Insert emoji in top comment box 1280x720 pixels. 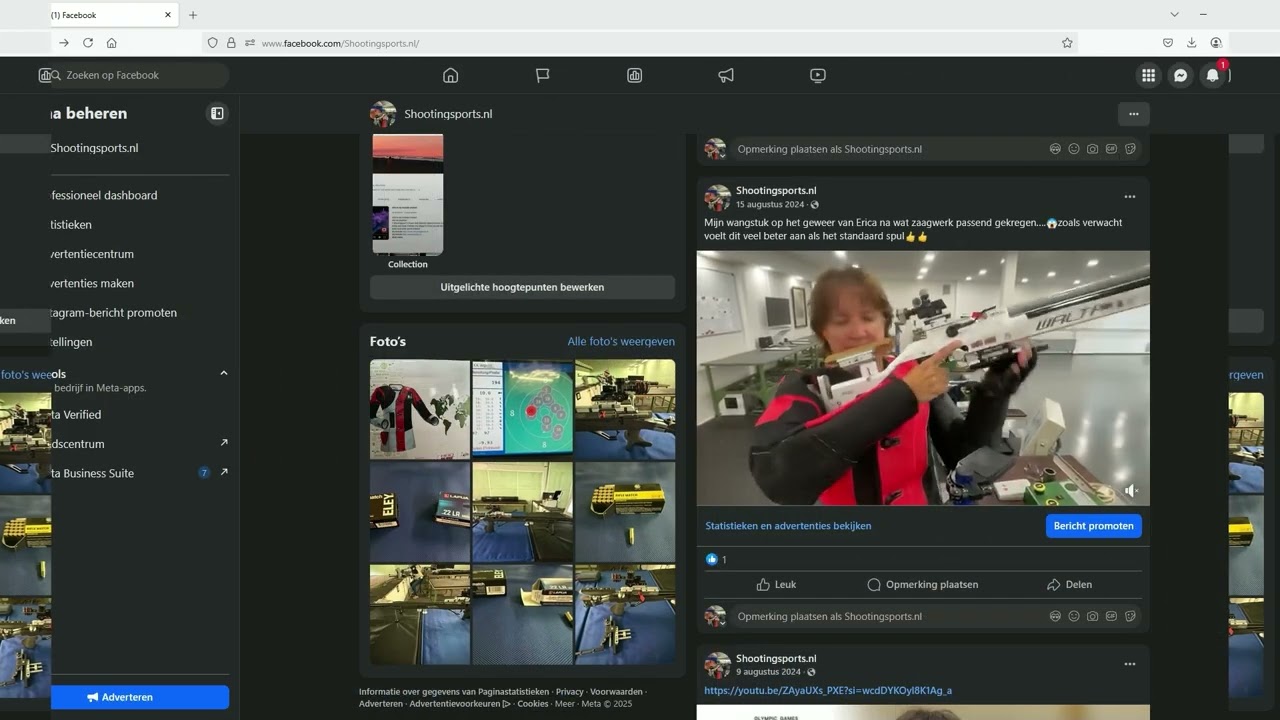click(1074, 149)
